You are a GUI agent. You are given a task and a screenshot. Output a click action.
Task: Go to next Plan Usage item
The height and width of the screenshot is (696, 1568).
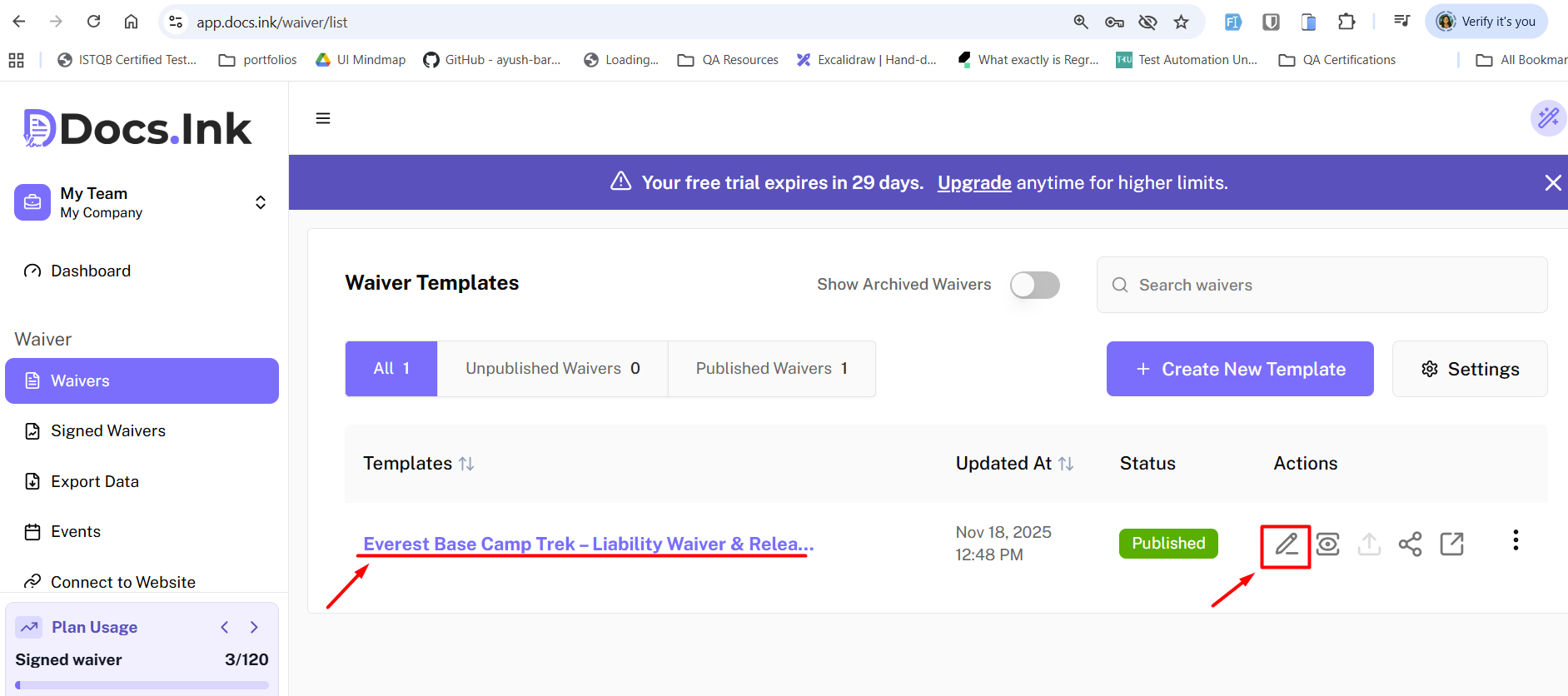(254, 627)
